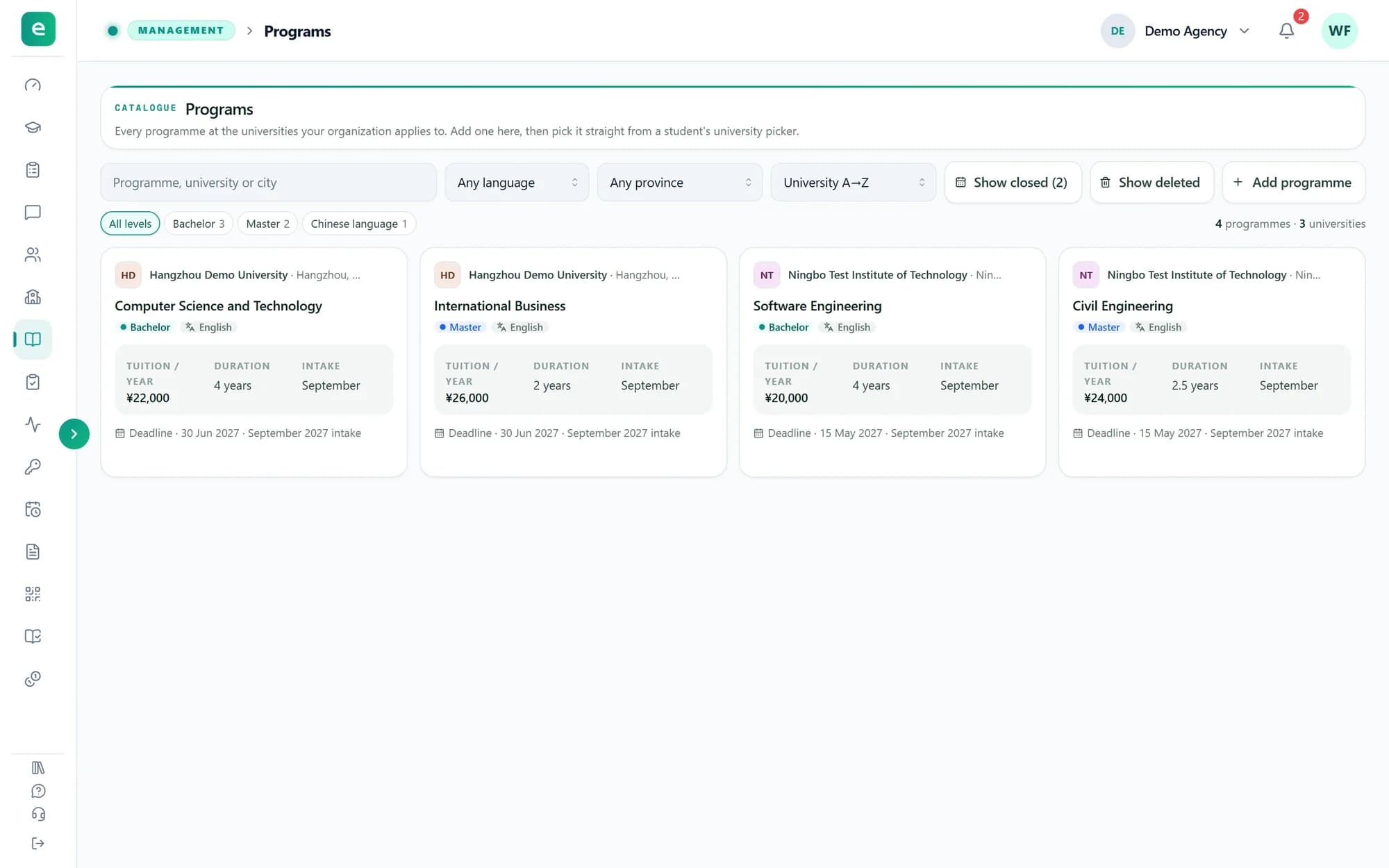Viewport: 1389px width, 868px height.
Task: Open the users people sidebar icon
Action: pyautogui.click(x=33, y=254)
